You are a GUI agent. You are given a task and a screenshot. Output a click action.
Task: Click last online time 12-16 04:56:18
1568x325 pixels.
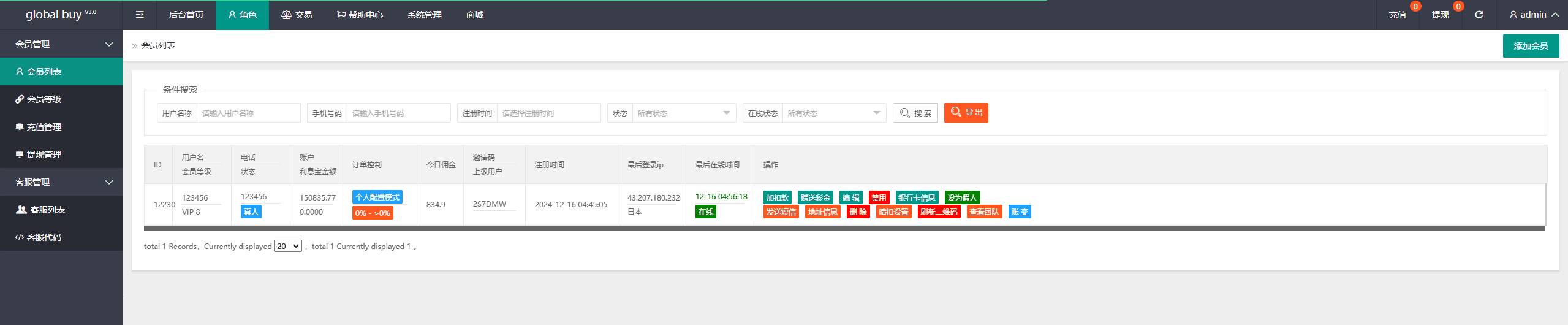pos(721,197)
